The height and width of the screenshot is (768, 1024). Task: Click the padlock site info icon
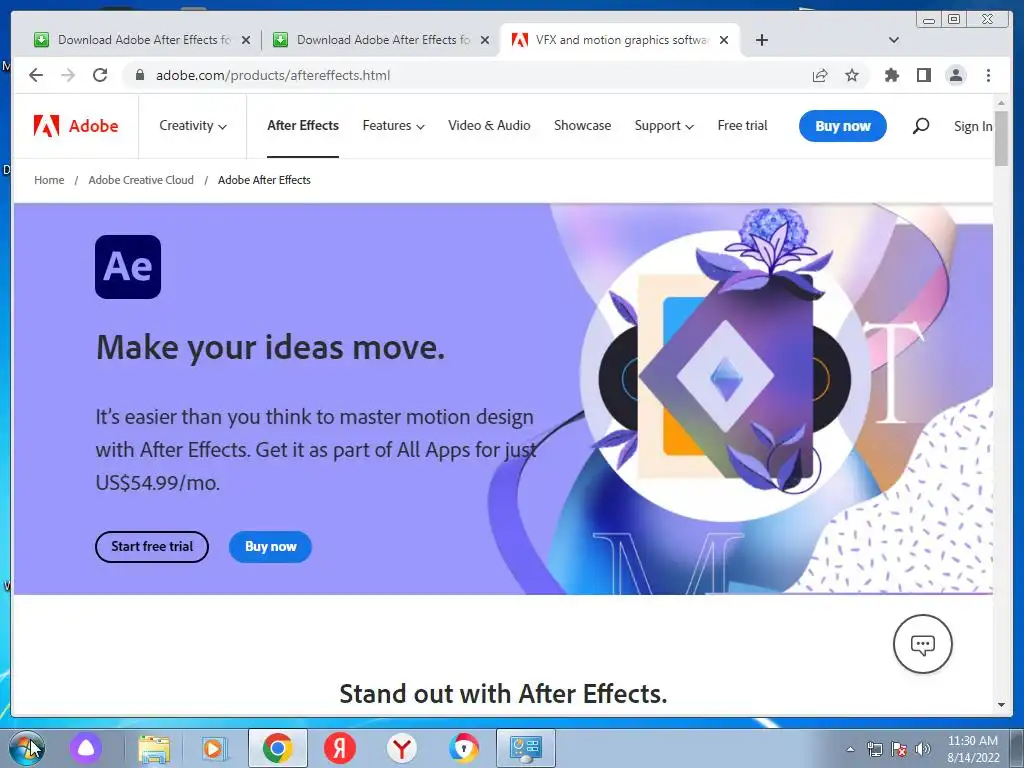[139, 75]
